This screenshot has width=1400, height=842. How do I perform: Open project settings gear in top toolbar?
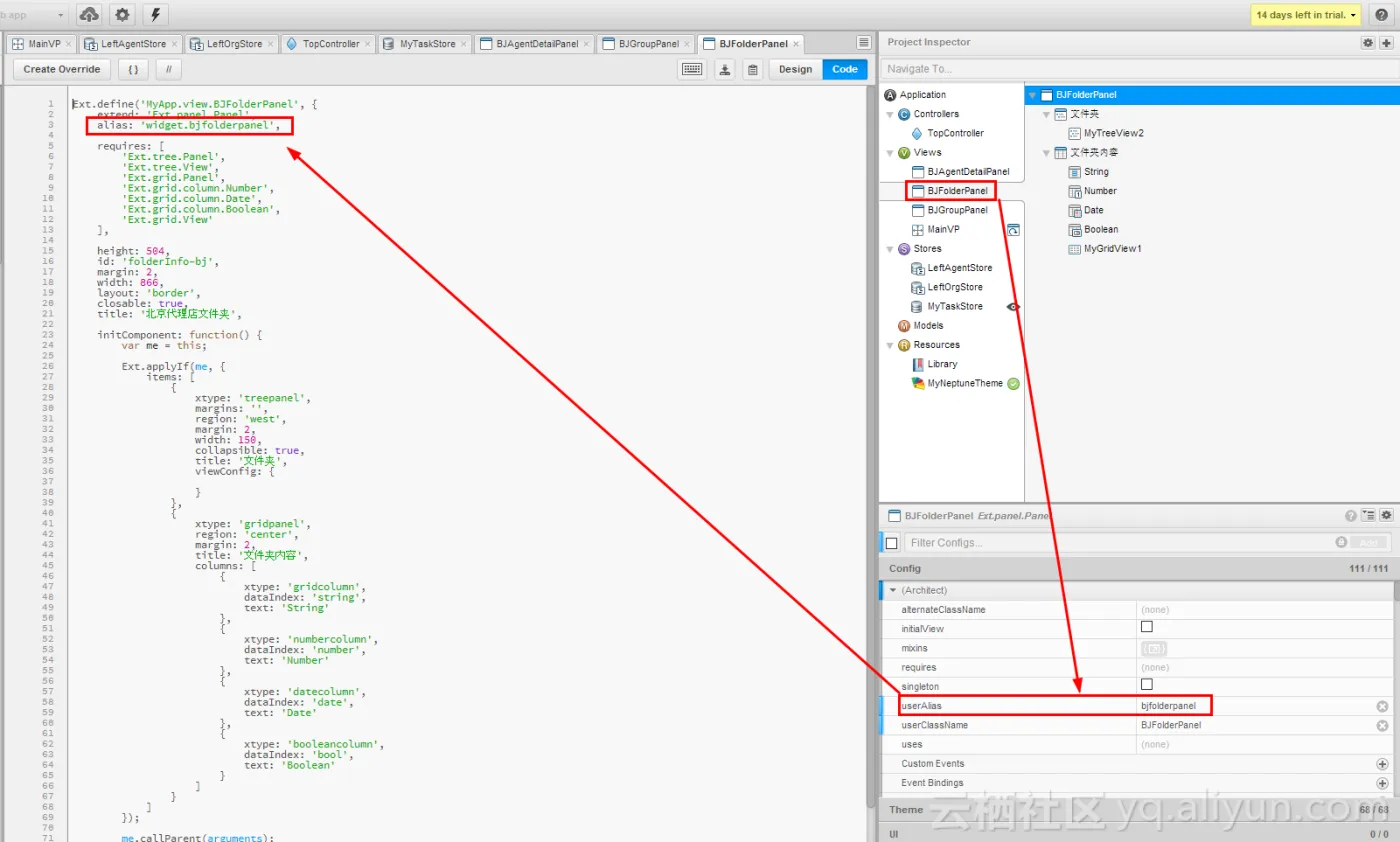click(x=122, y=15)
